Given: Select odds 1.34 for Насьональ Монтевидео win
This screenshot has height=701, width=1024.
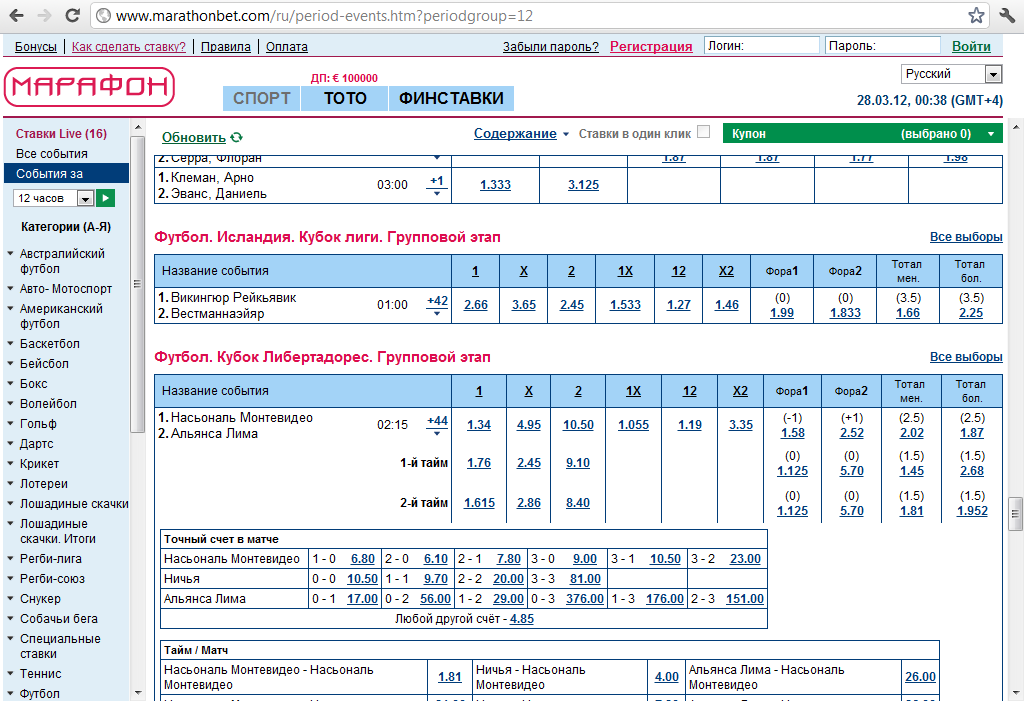Looking at the screenshot, I should pos(479,425).
